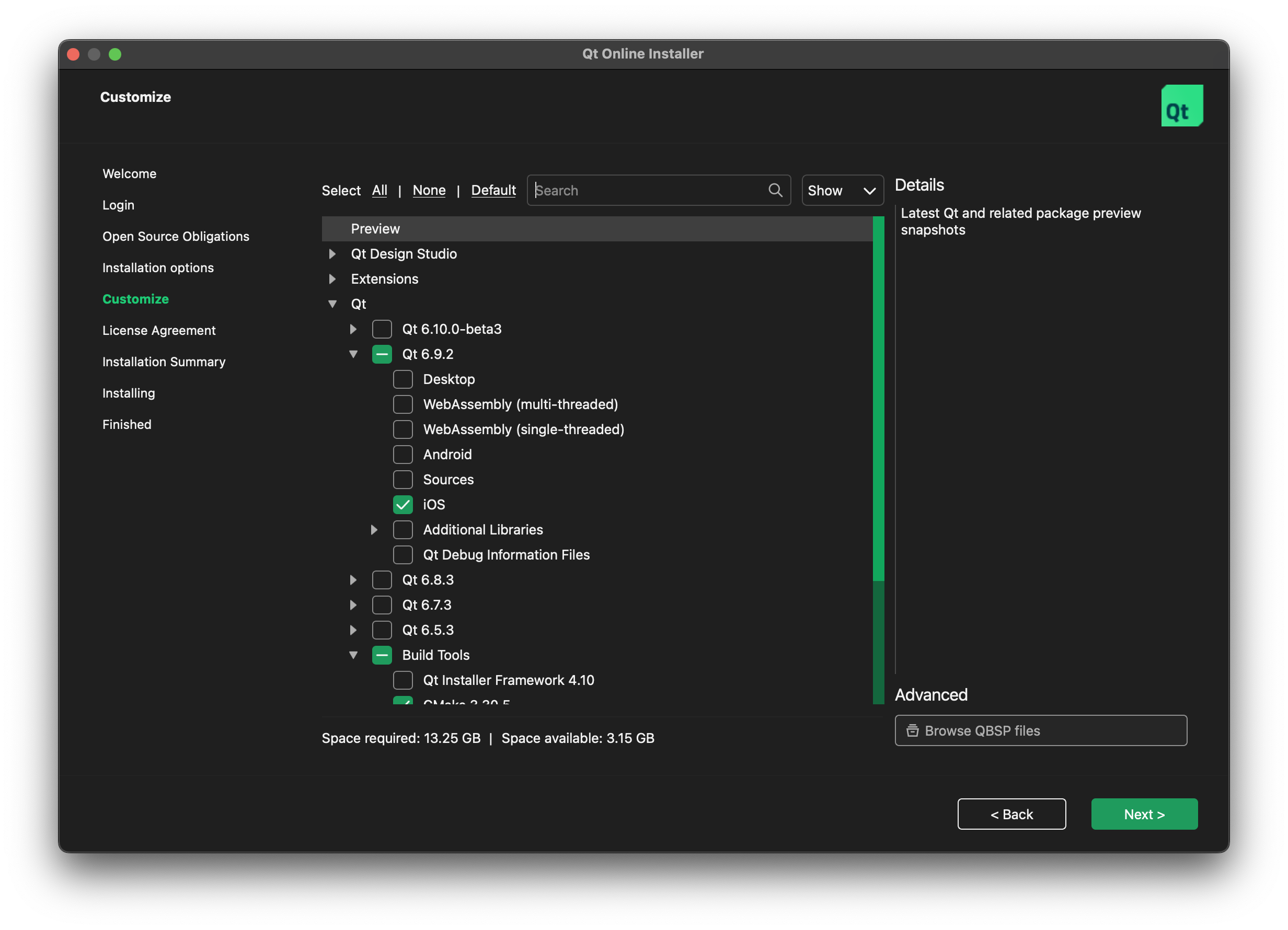
Task: Click into the Search field
Action: point(658,190)
